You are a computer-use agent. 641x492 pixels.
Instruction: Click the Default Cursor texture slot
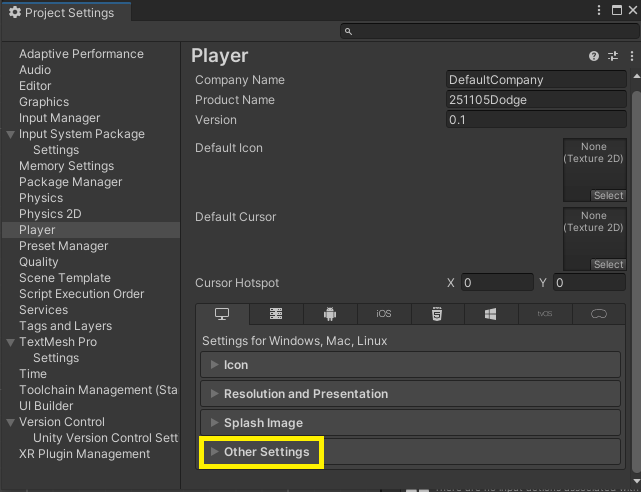[x=595, y=239]
